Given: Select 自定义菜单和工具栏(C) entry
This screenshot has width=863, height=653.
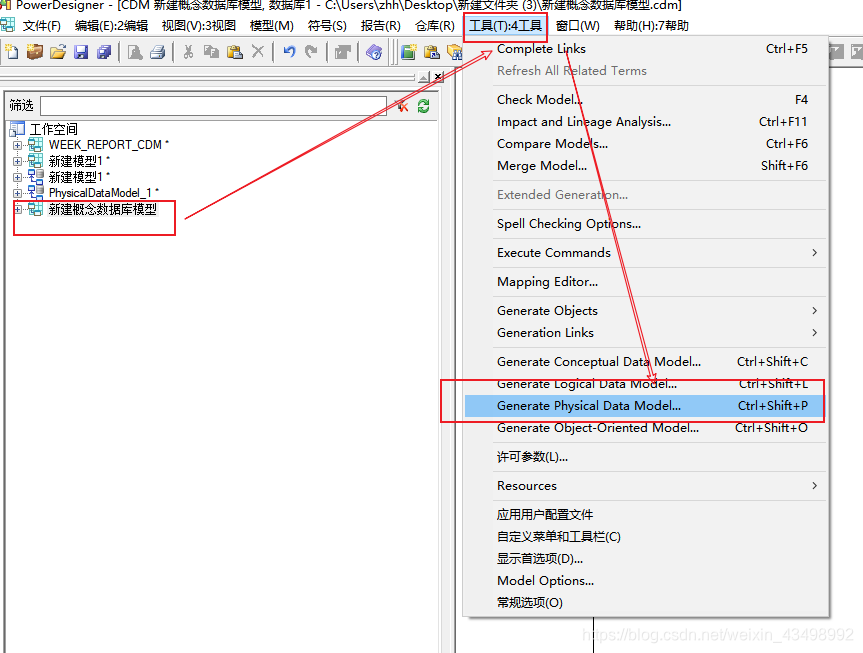Looking at the screenshot, I should pyautogui.click(x=644, y=536).
